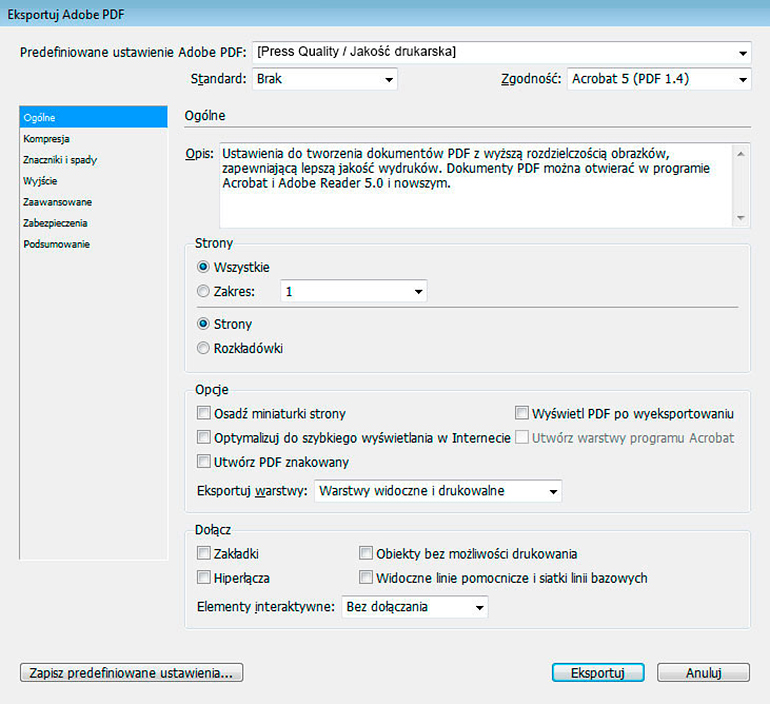Open the Zgodność dropdown showing Acrobat 5
This screenshot has height=704, width=770.
click(659, 79)
